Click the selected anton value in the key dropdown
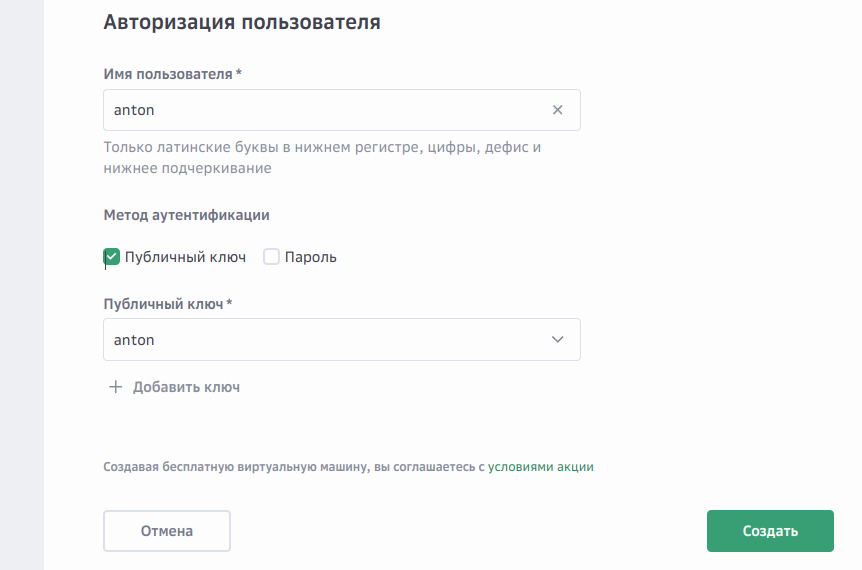 tap(134, 340)
